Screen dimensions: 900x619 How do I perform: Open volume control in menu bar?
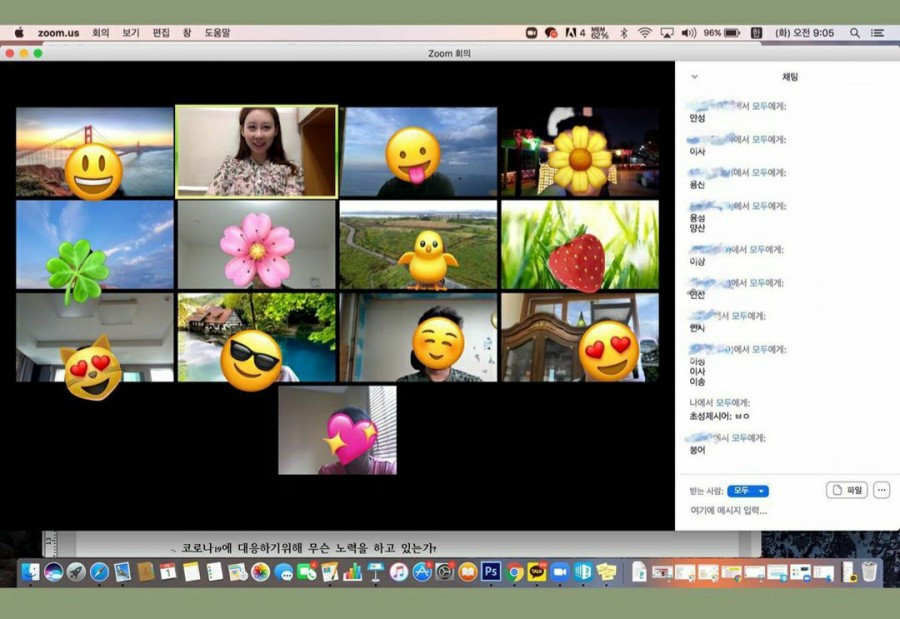[688, 33]
